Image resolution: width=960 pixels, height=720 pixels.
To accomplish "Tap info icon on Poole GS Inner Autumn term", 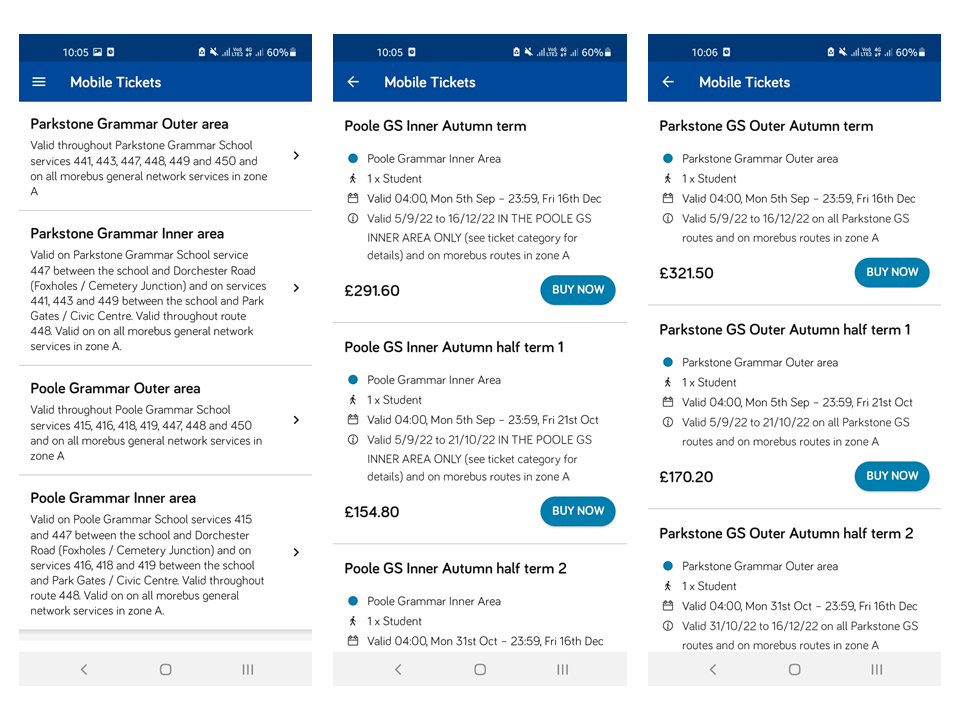I will pos(353,219).
